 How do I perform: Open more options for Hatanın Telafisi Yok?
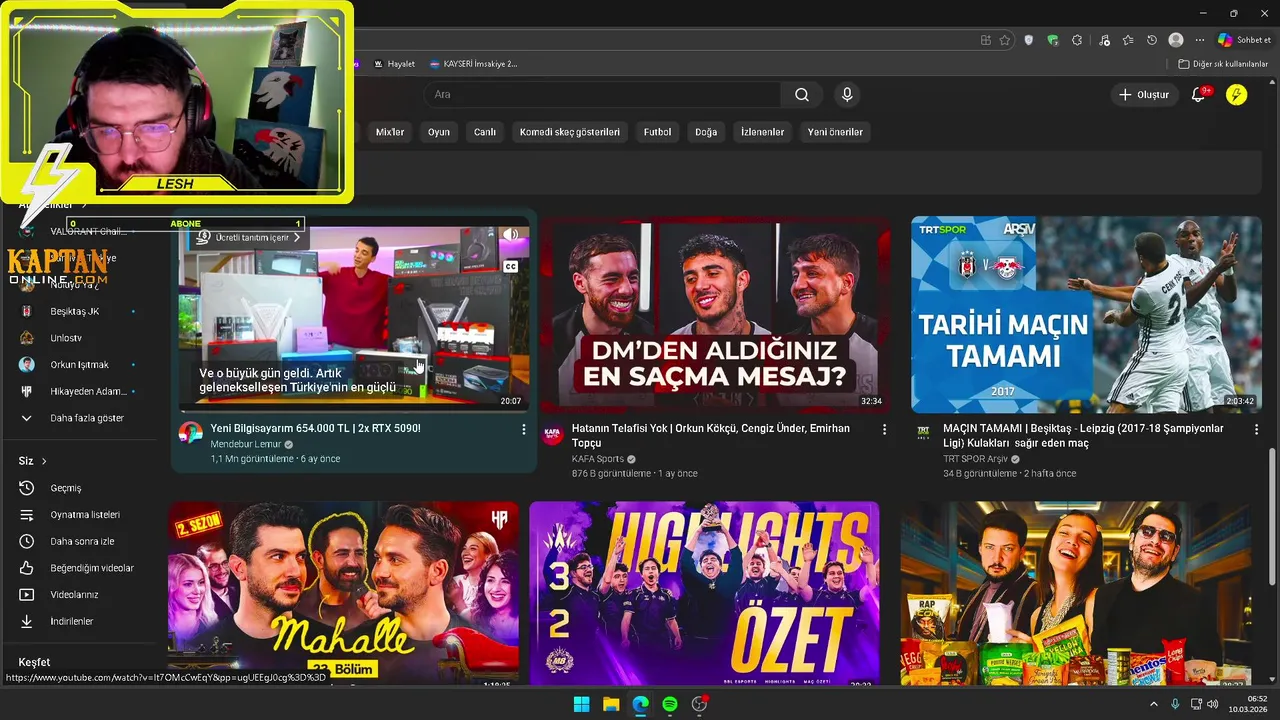(x=884, y=429)
